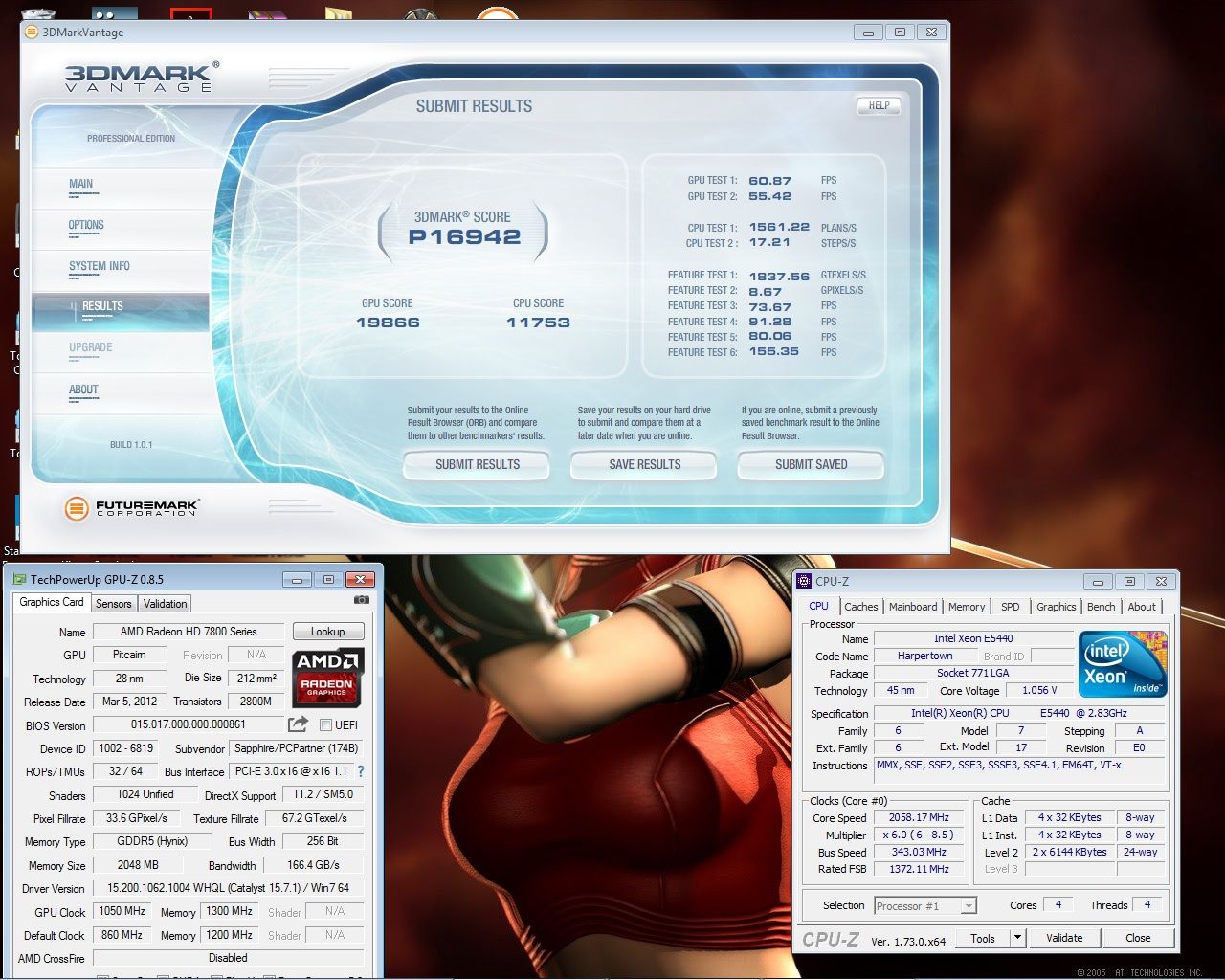Viewport: 1225px width, 980px height.
Task: Open the About tab in CPU-Z
Action: 1141,607
